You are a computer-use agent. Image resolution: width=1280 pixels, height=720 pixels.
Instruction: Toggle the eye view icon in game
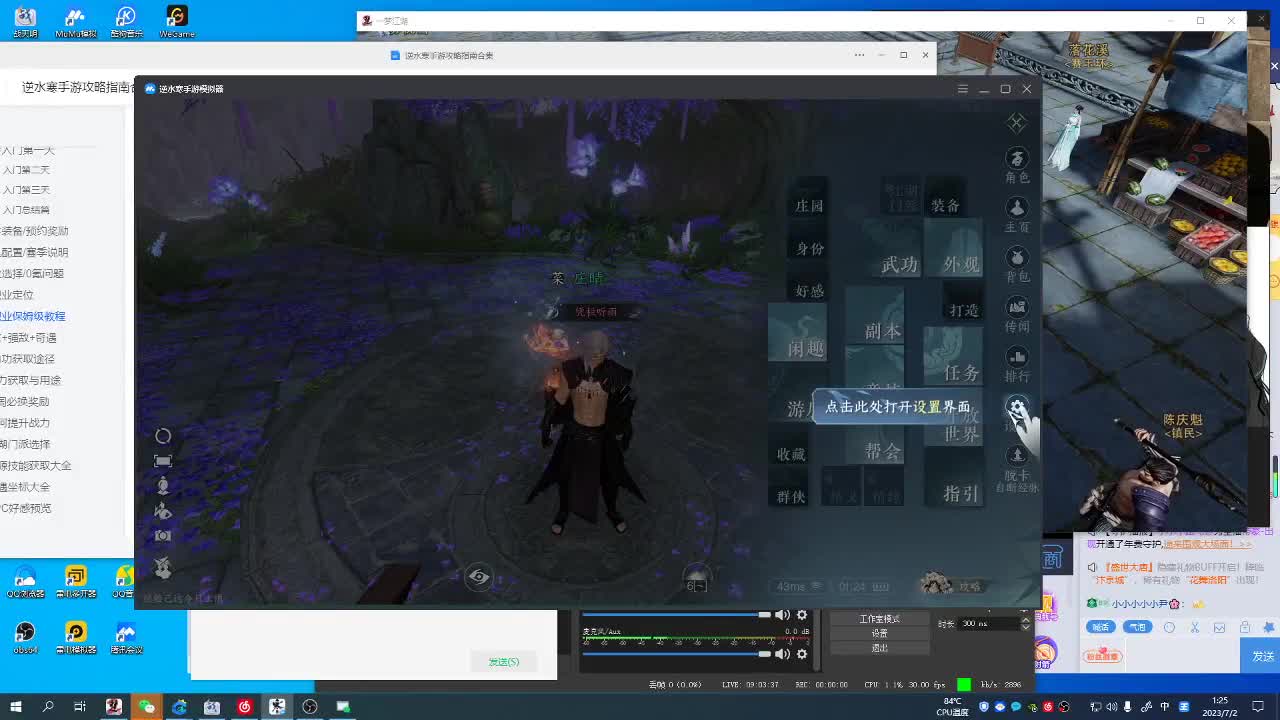click(479, 577)
